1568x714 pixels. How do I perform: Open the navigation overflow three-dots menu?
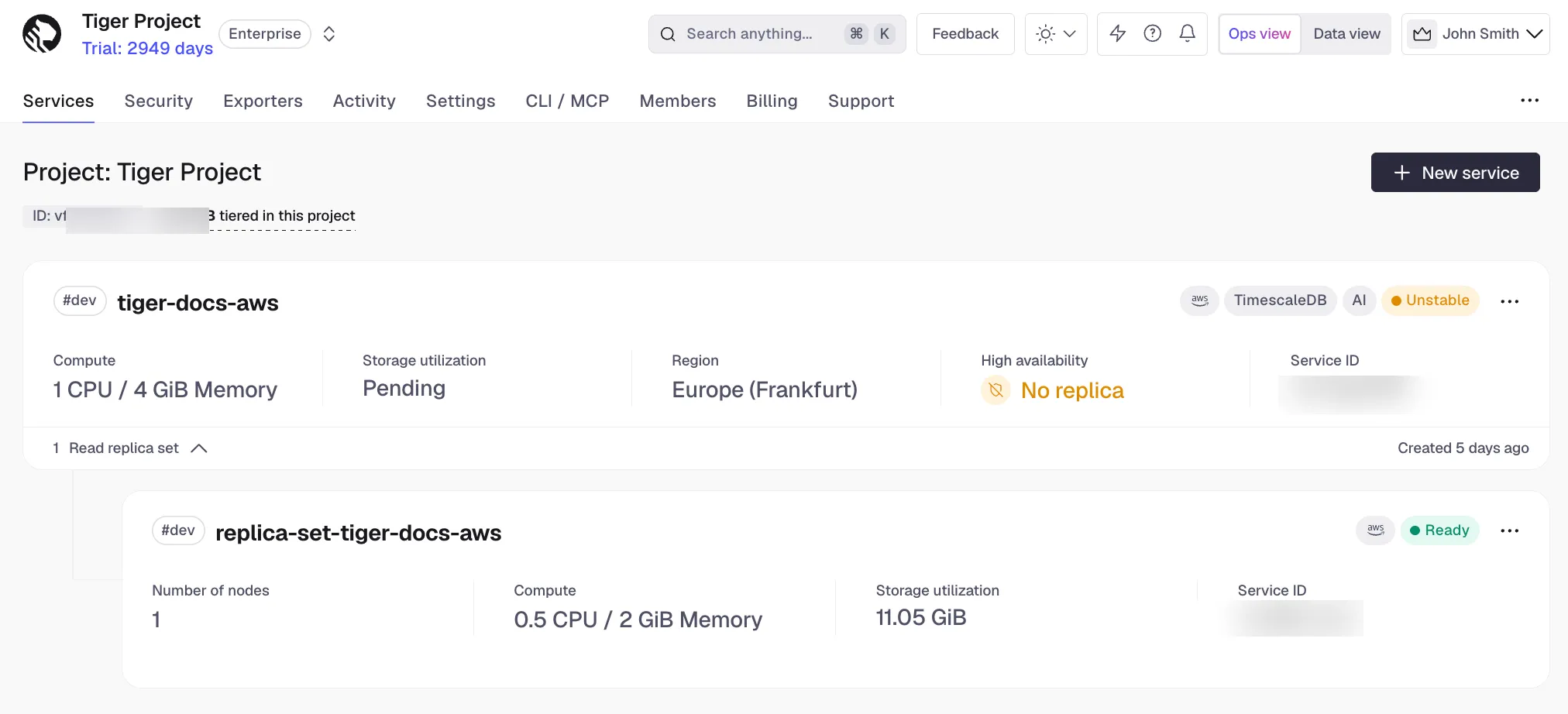coord(1530,101)
